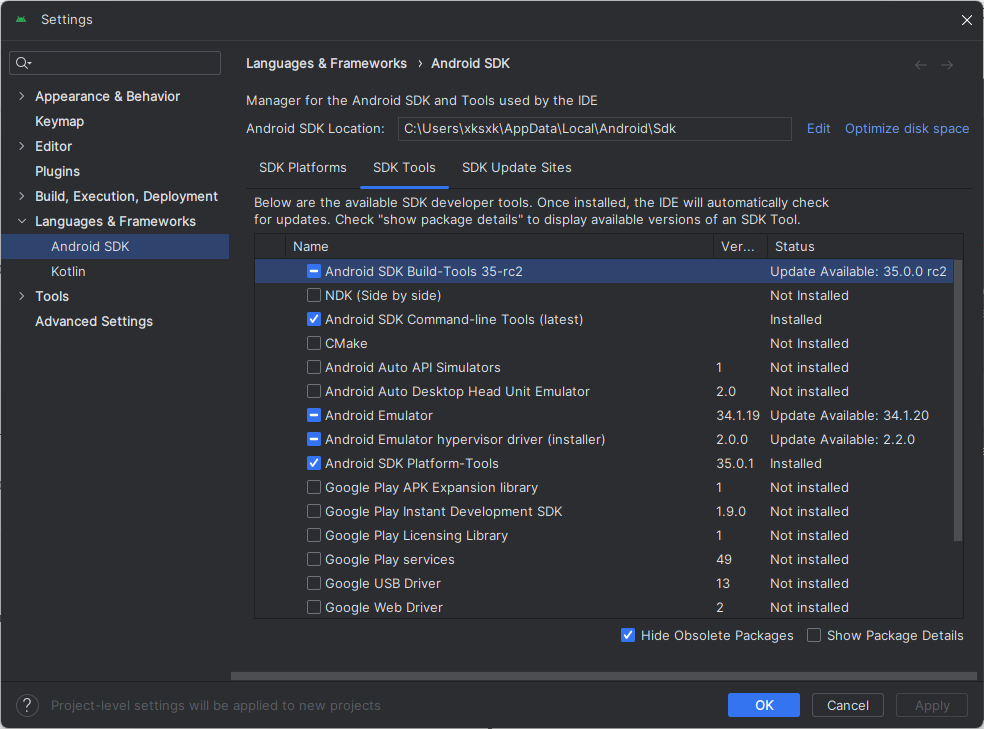Collapse the Languages & Frameworks section
The width and height of the screenshot is (984, 729).
22,221
